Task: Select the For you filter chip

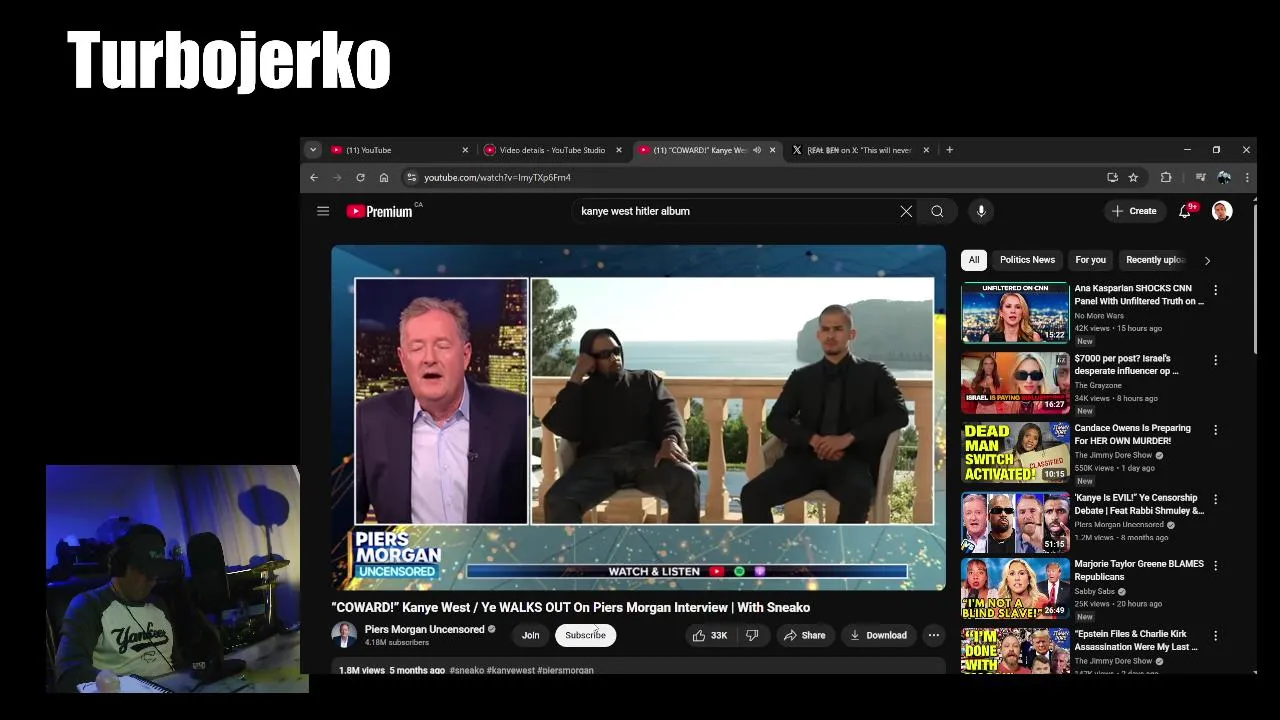Action: [x=1090, y=260]
